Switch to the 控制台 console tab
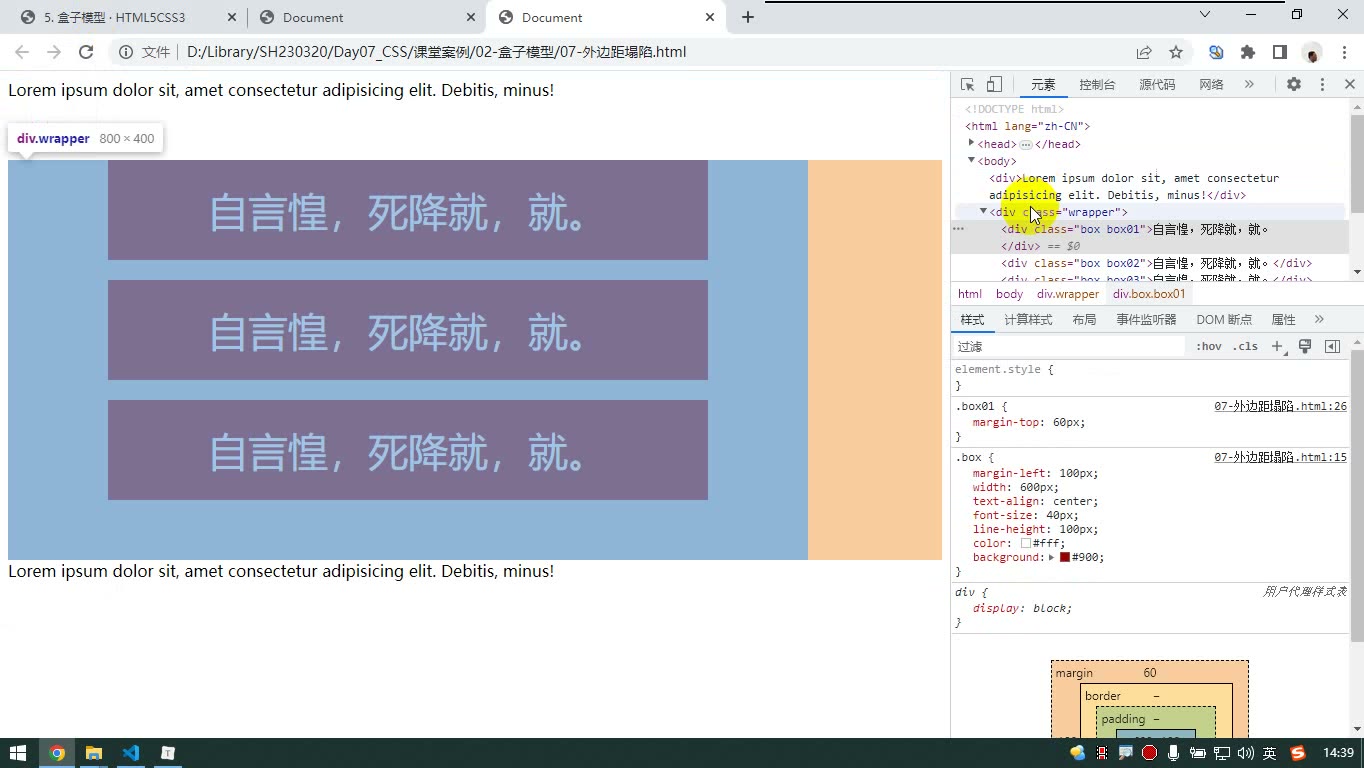Screen dimensions: 1364x768 tap(1097, 85)
